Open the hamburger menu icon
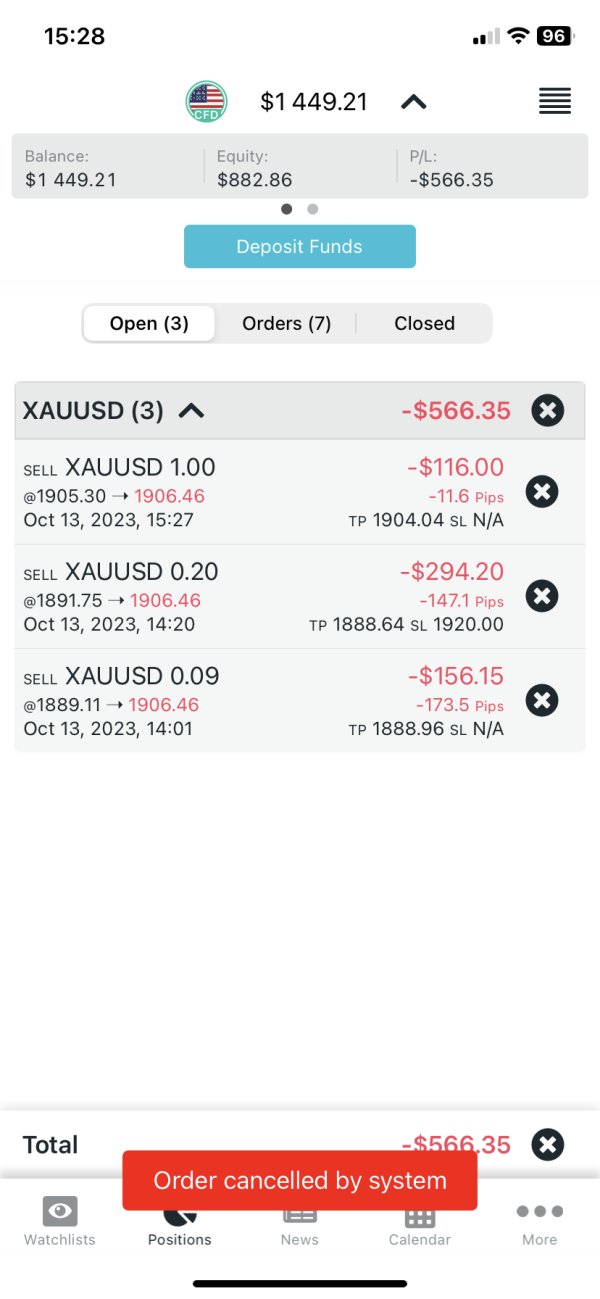600x1299 pixels. (554, 101)
